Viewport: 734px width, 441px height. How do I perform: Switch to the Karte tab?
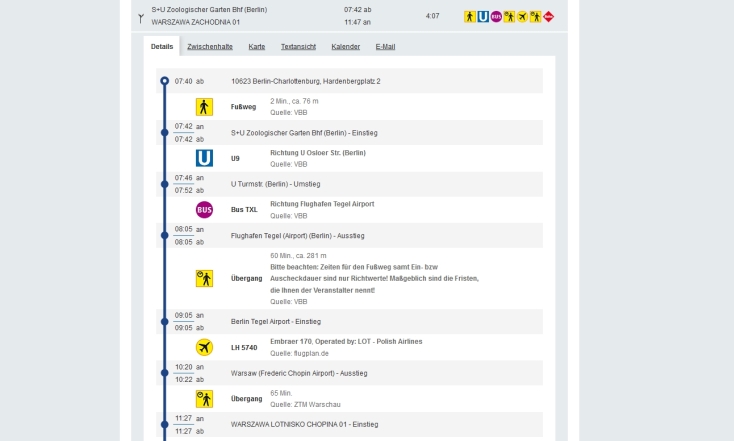(257, 46)
